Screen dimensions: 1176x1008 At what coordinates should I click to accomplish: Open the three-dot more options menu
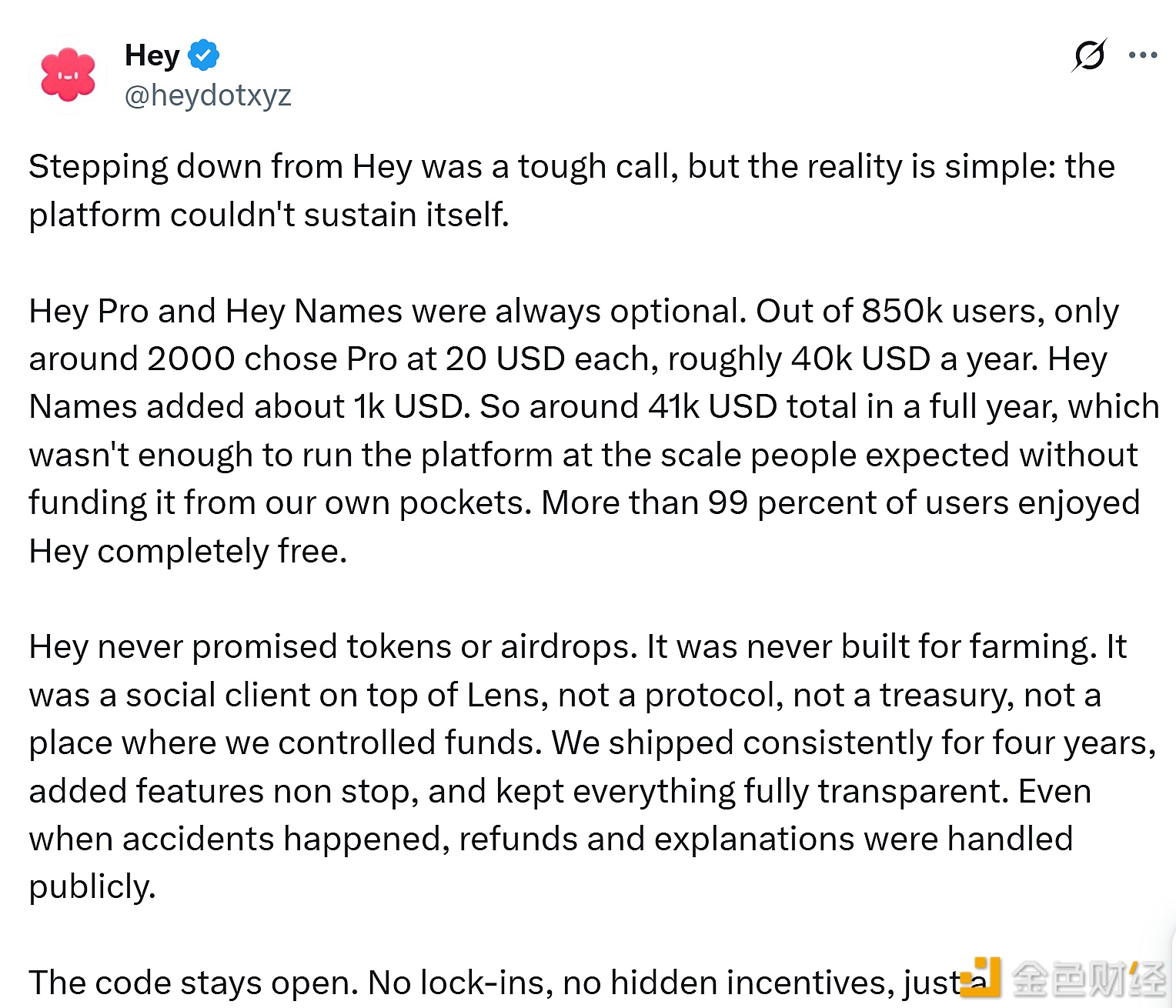[1143, 55]
